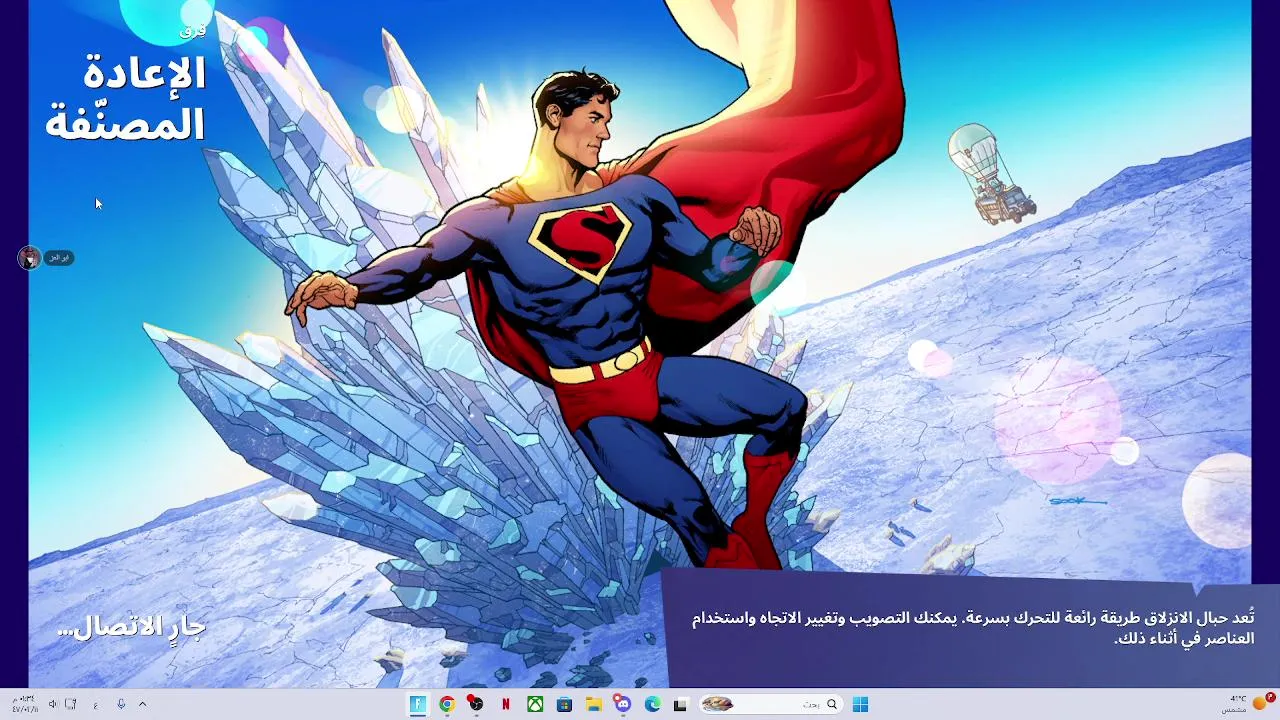Click the 'الإعادة المصنّفة' mode title

pos(126,98)
